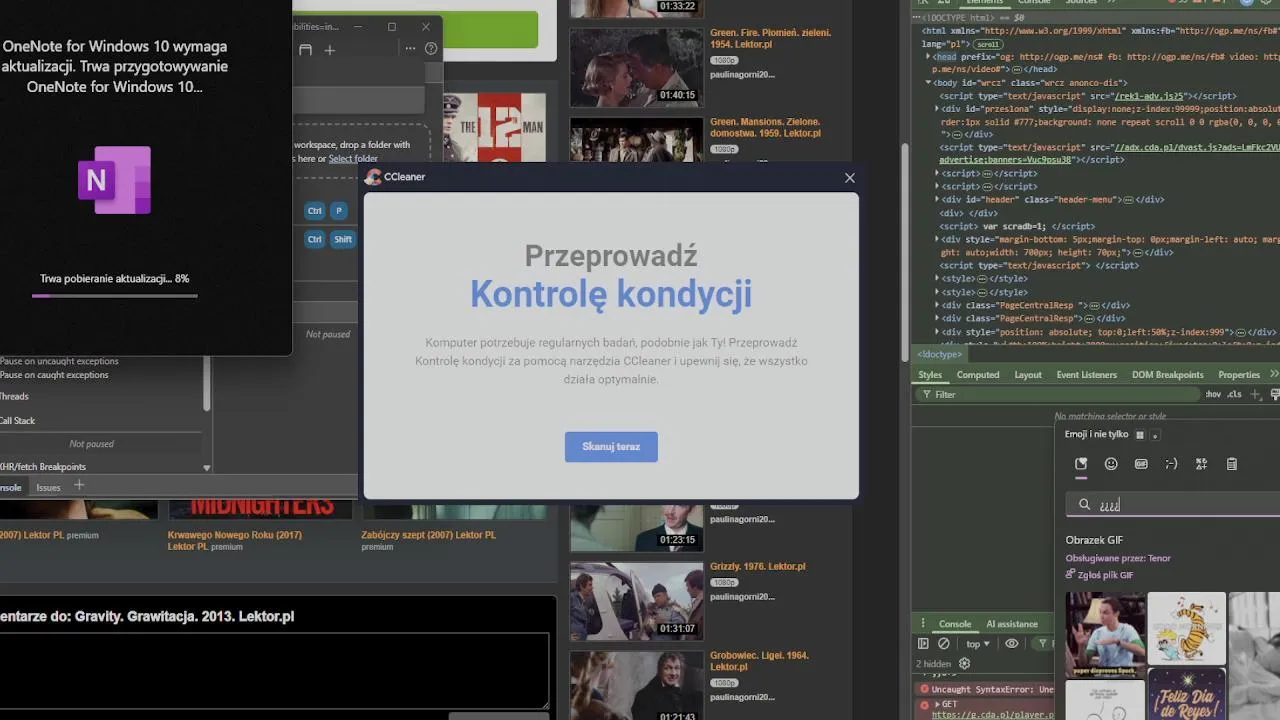Screen dimensions: 1280x720
Task: Click the help question mark in the background window
Action: point(431,49)
